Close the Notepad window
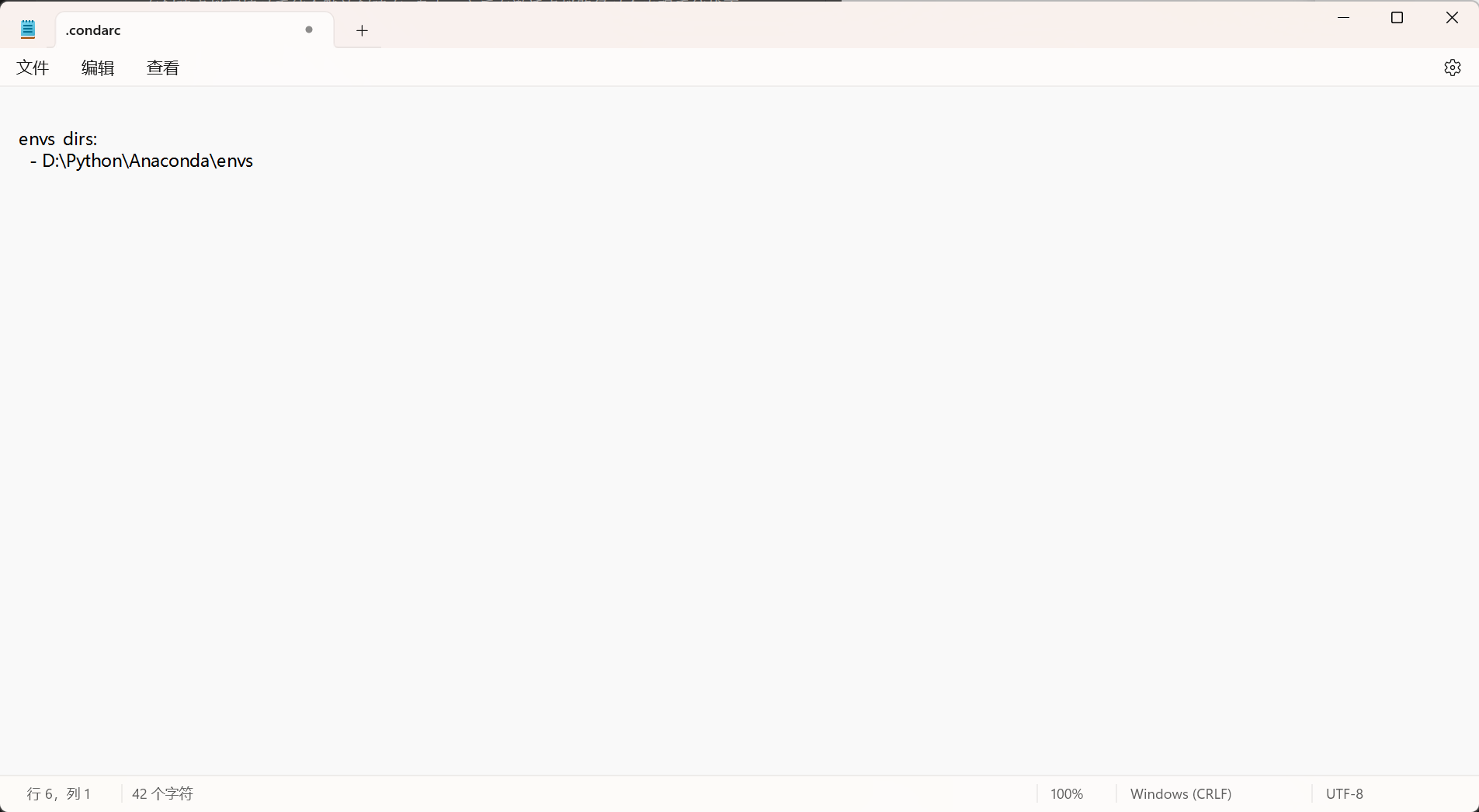This screenshot has height=812, width=1479. (x=1452, y=18)
